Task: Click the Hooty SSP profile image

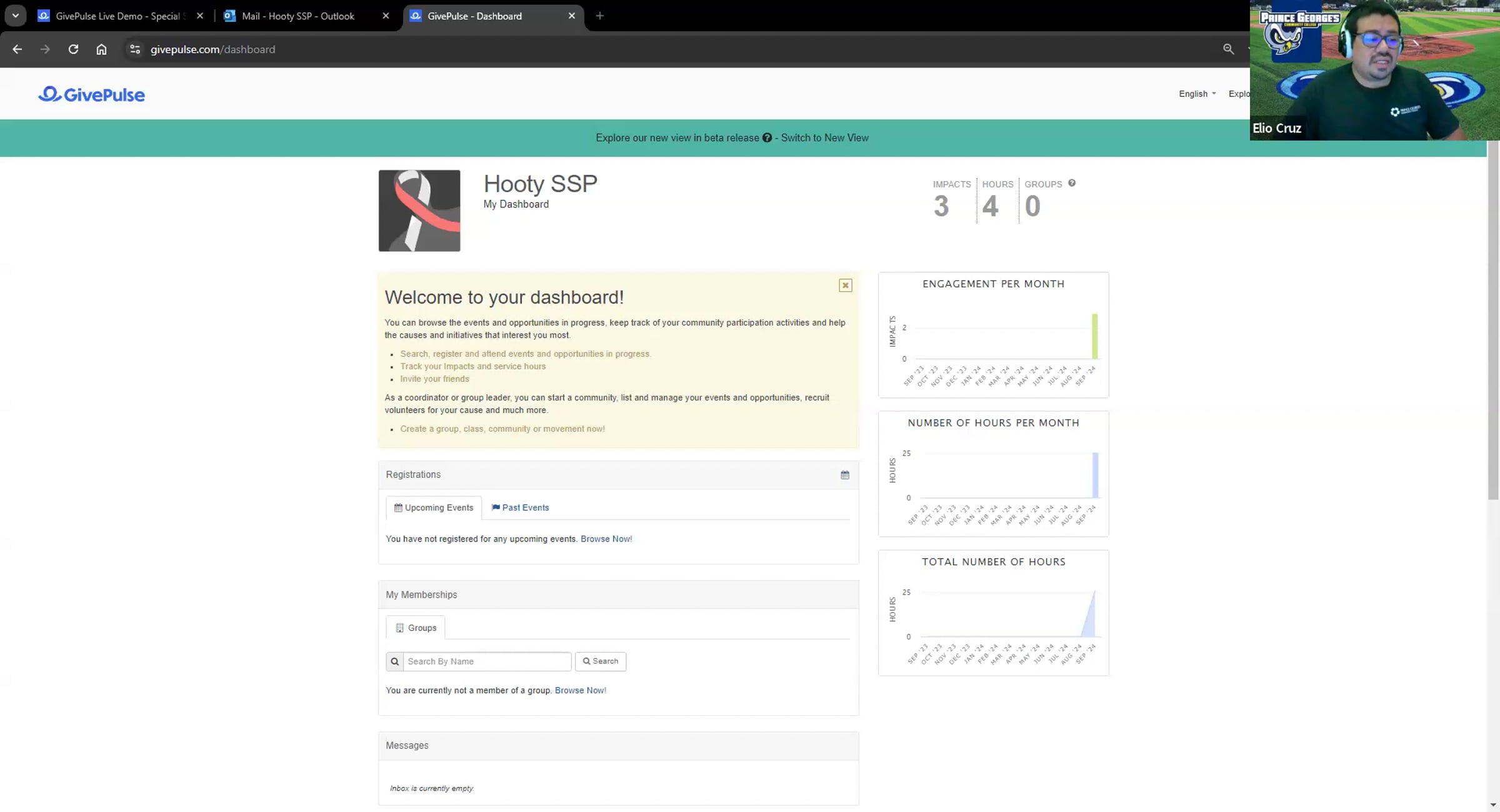Action: (419, 210)
